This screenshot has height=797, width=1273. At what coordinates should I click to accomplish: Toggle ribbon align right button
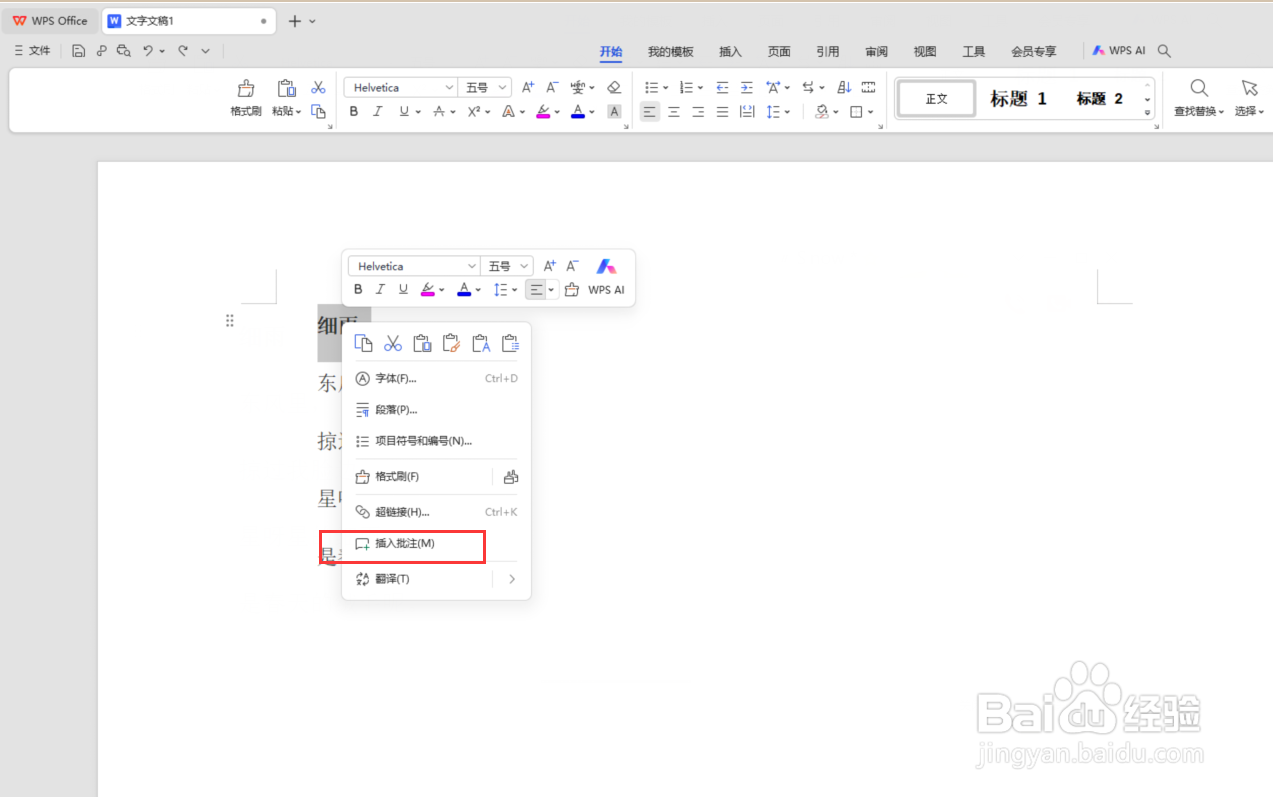(698, 112)
